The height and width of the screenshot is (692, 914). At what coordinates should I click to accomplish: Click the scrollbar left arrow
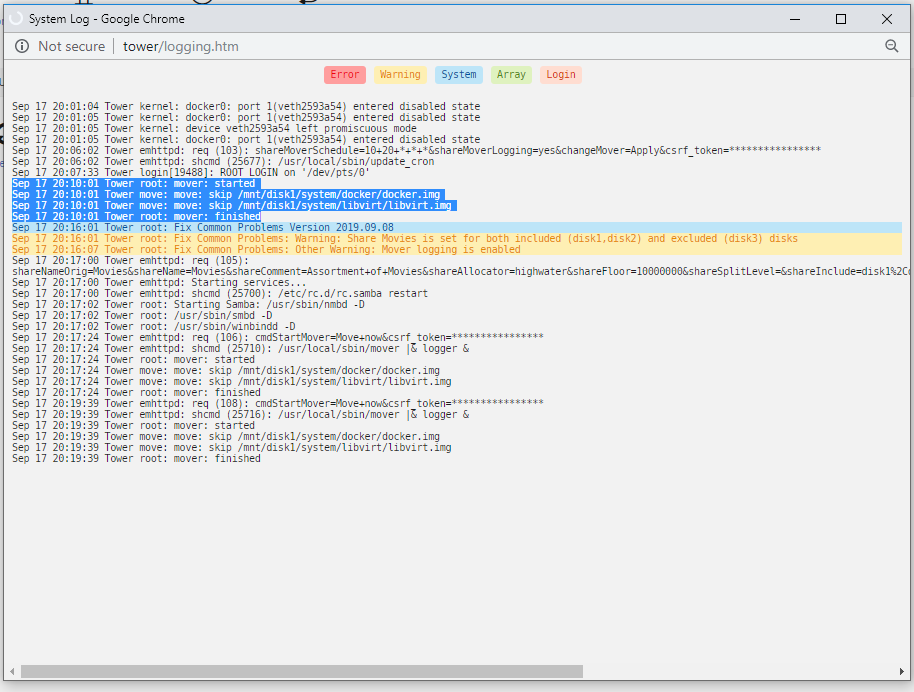[x=12, y=672]
